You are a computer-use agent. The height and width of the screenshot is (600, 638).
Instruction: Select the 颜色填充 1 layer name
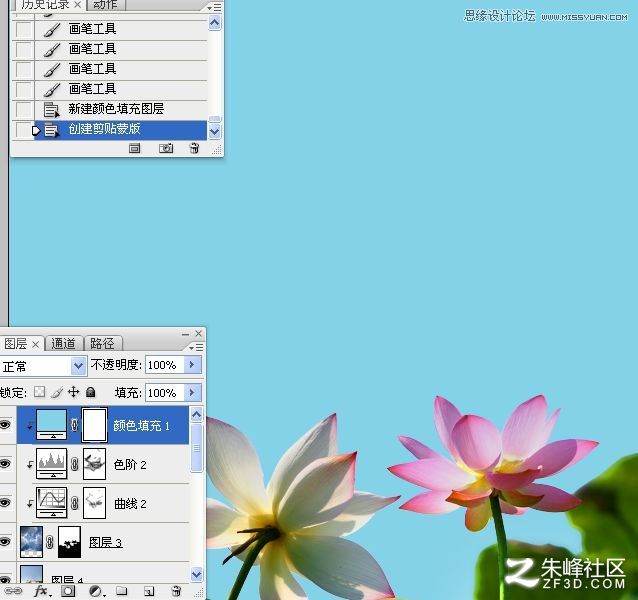click(141, 426)
